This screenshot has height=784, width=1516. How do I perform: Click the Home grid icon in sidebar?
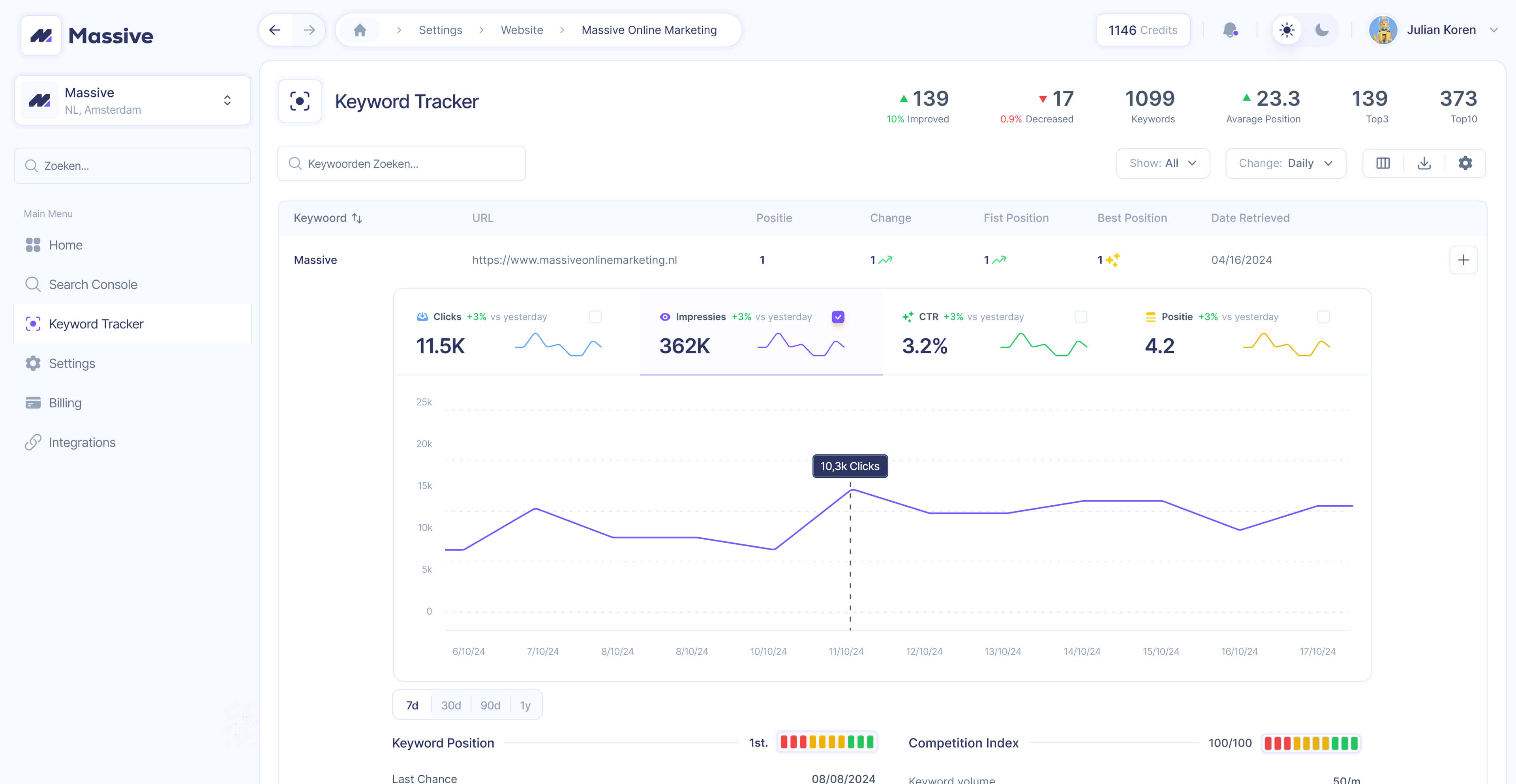[x=33, y=245]
